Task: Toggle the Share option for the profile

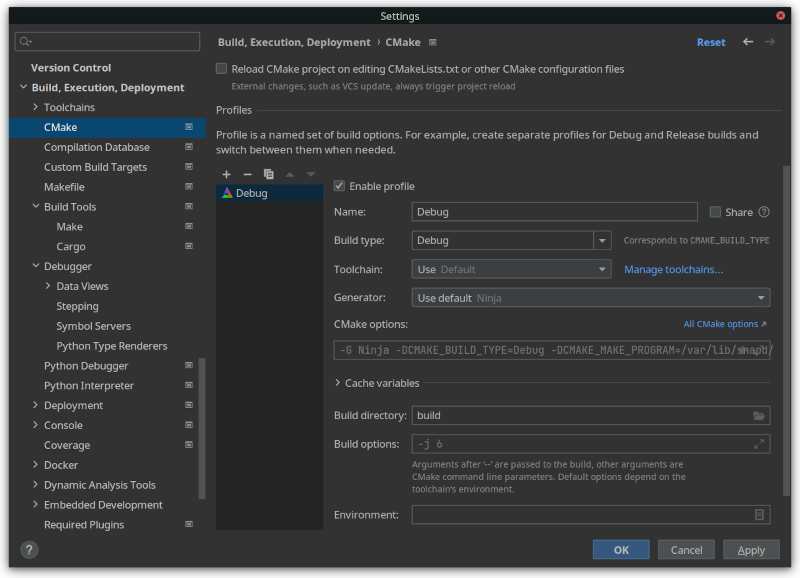Action: click(716, 212)
